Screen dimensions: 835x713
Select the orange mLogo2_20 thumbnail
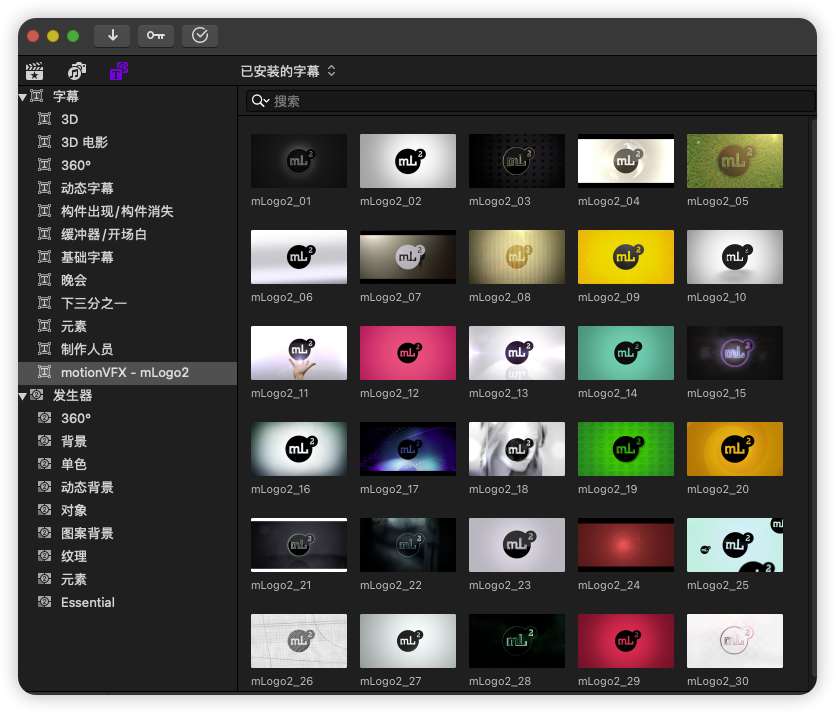735,449
